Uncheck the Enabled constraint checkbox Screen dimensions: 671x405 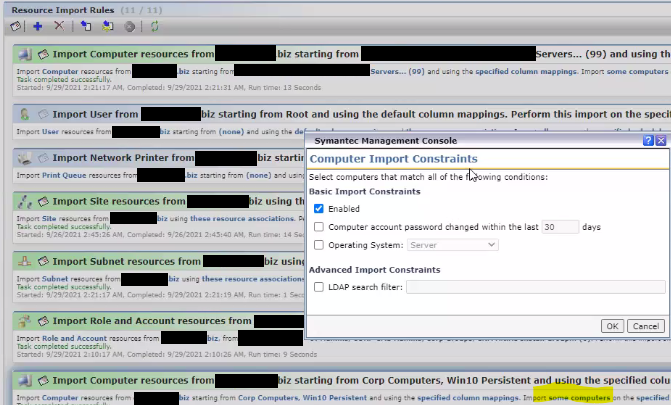point(318,208)
